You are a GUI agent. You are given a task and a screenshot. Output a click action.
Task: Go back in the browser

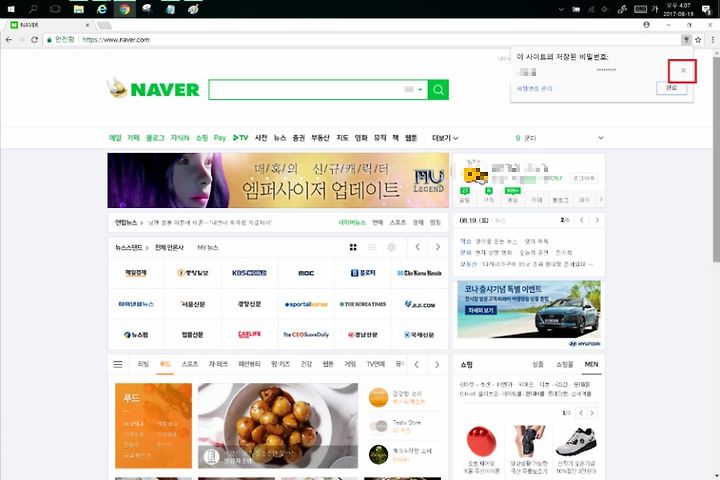[9, 40]
